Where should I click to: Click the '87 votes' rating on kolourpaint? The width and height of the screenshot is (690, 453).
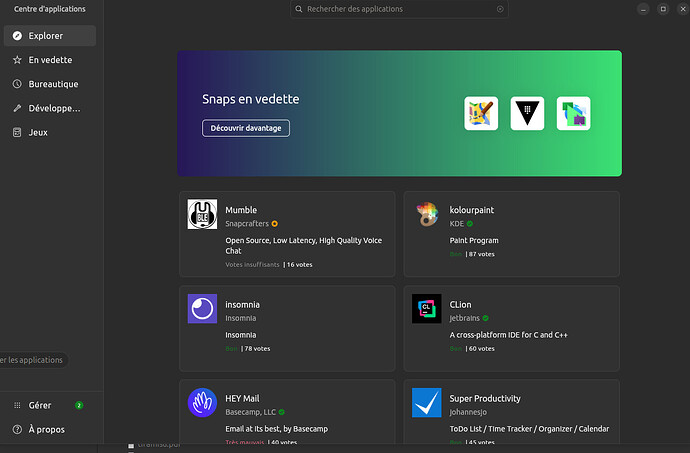coord(482,254)
